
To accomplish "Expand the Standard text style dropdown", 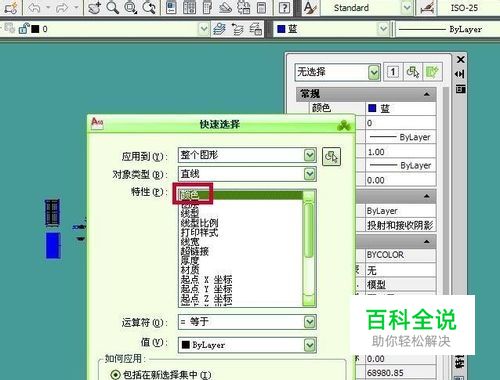I will (407, 8).
